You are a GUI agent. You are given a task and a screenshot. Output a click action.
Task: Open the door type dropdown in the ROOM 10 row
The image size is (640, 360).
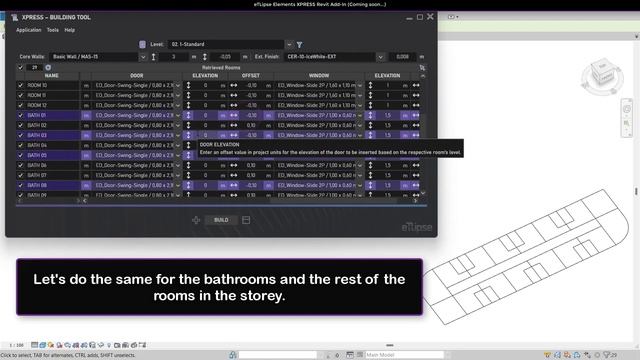pyautogui.click(x=178, y=85)
